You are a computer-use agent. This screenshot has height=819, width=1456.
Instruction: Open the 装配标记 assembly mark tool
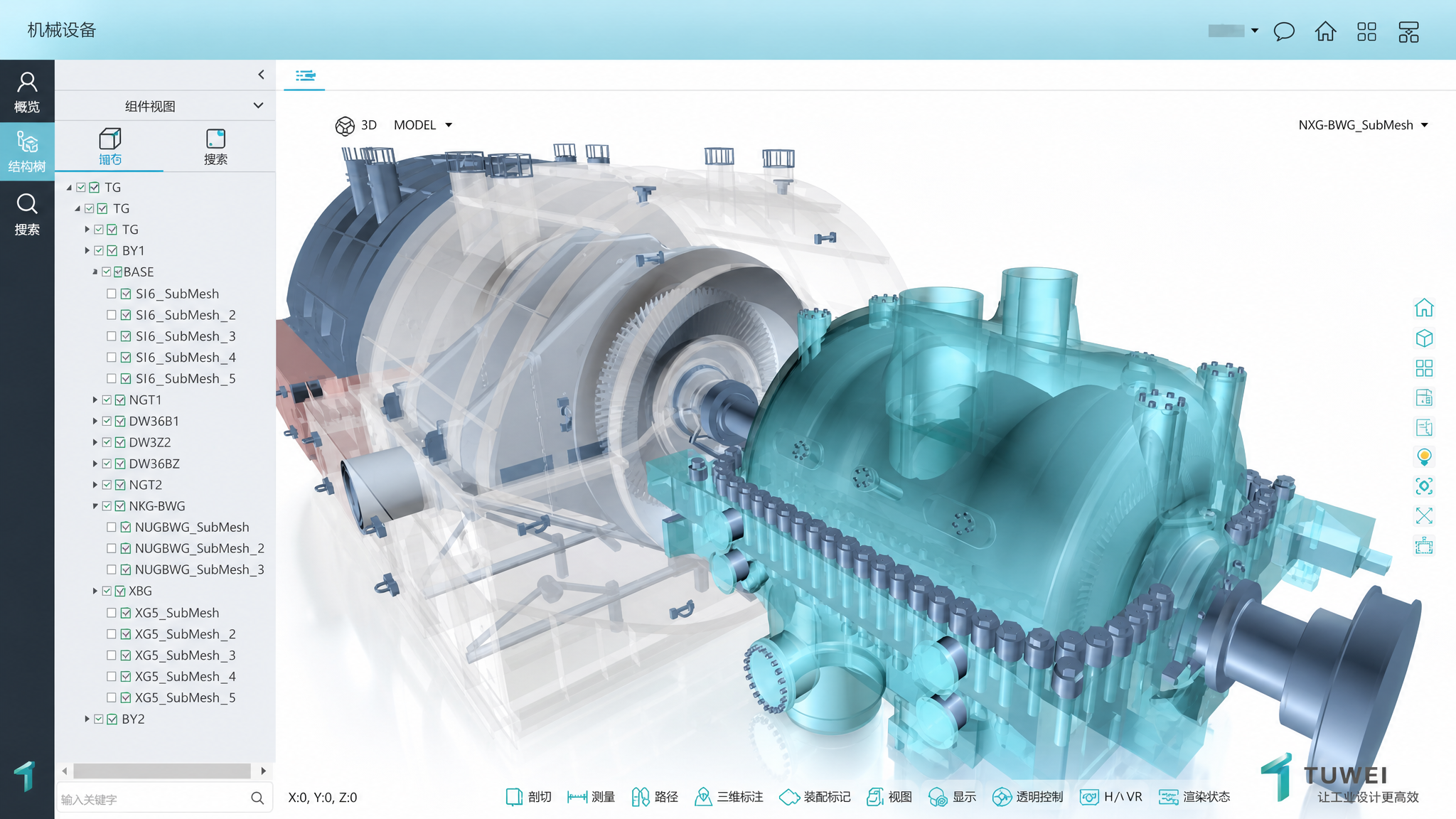click(x=815, y=797)
